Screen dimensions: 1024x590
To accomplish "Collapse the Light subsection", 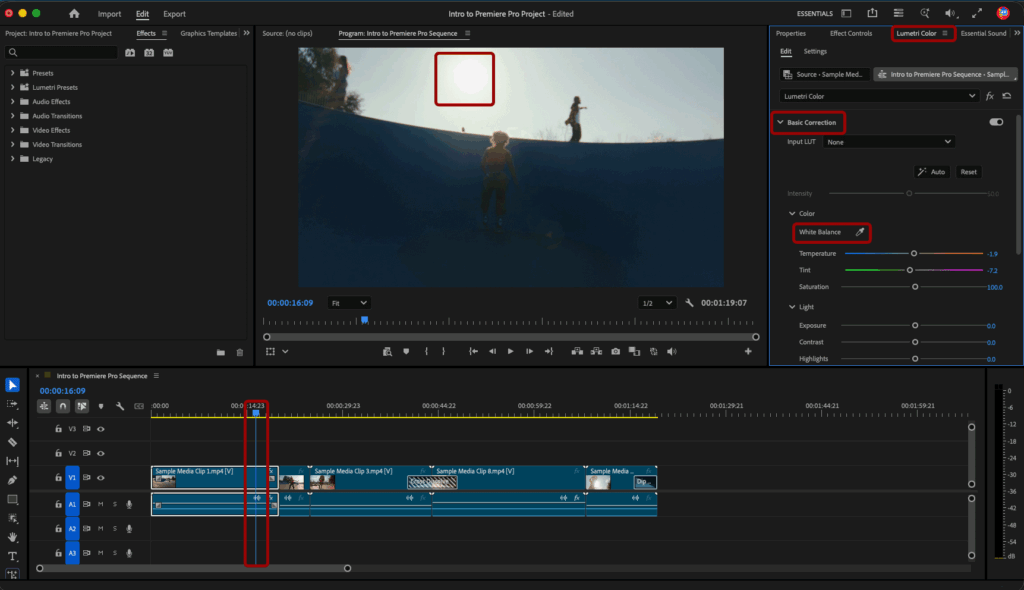I will click(x=792, y=307).
